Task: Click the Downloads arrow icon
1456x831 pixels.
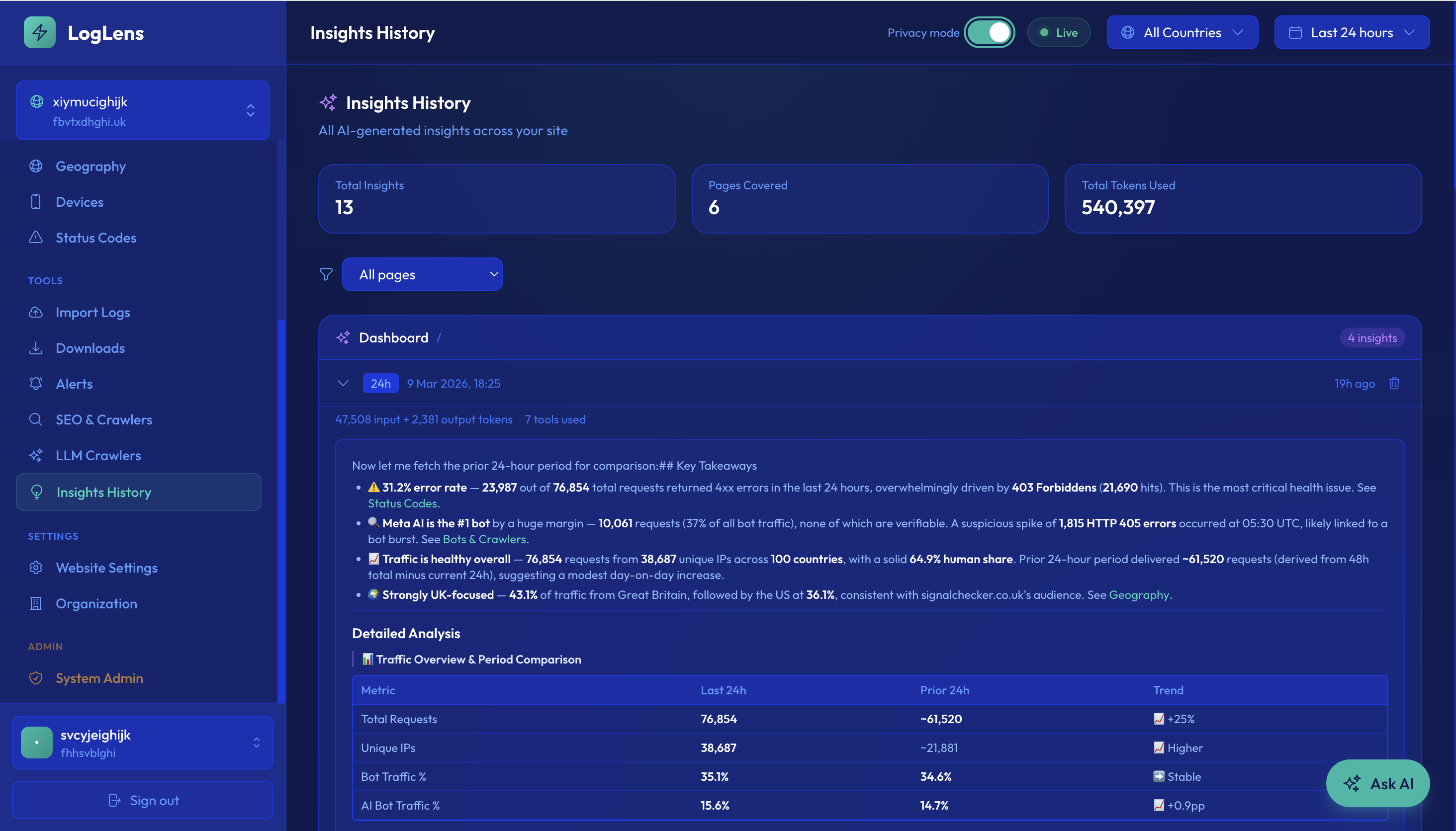Action: pos(36,347)
